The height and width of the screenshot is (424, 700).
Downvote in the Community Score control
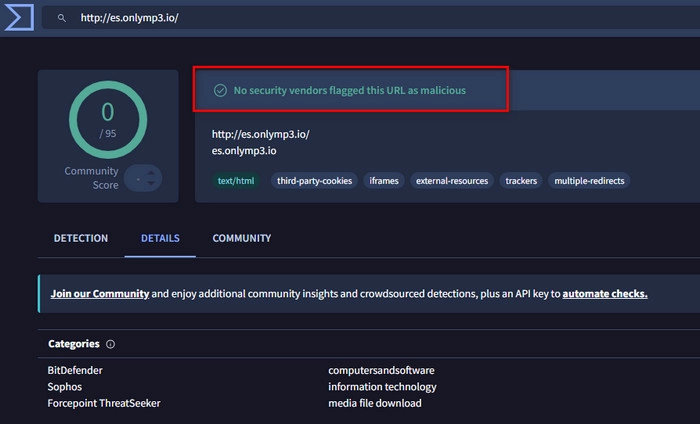pyautogui.click(x=151, y=183)
